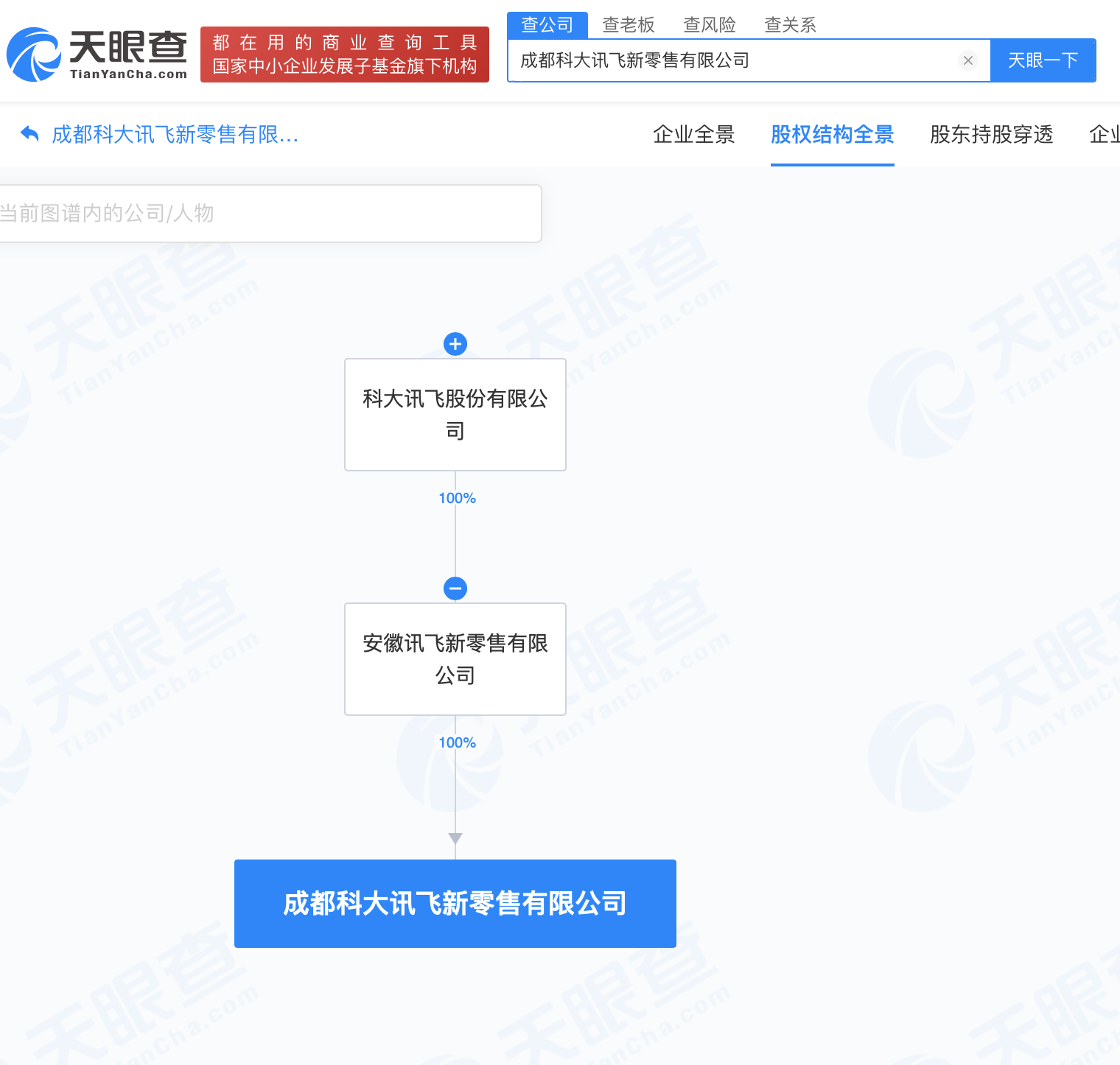The image size is (1120, 1065).
Task: Collapse the minus node above 安徽讯飞新零售有限公司
Action: tap(455, 588)
